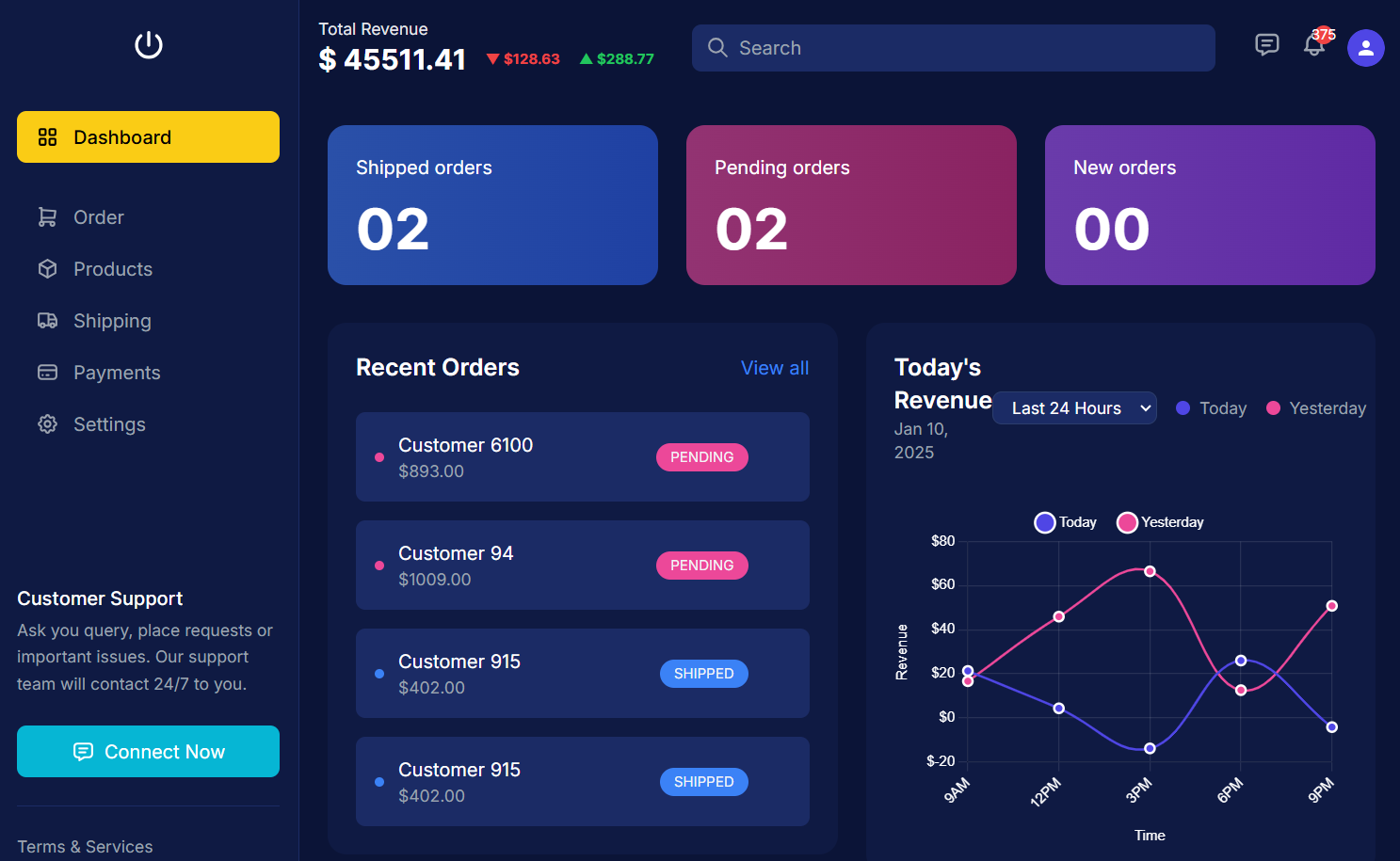The image size is (1400, 861).
Task: Click the Dashboard grid icon
Action: (47, 137)
